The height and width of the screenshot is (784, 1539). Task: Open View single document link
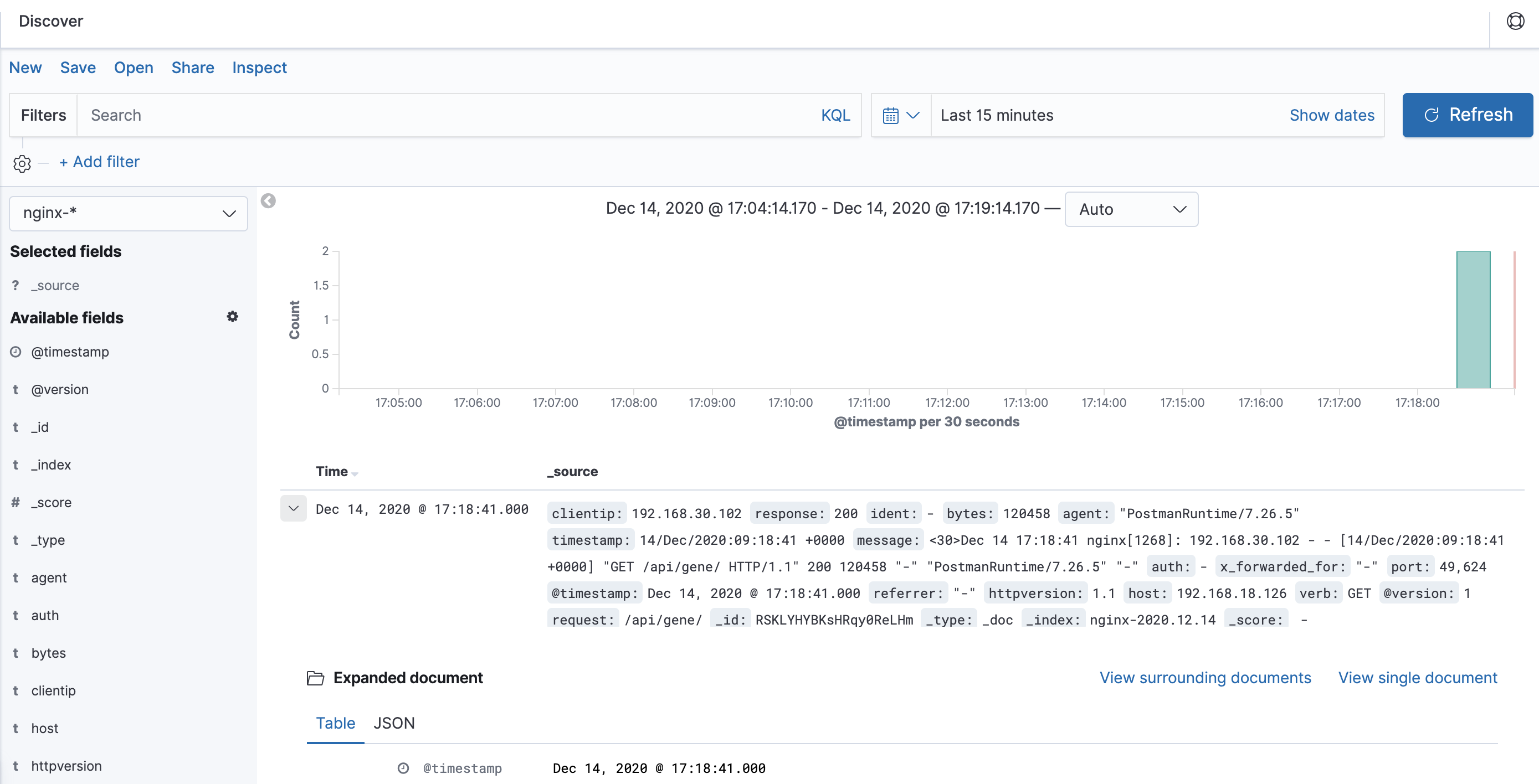coord(1417,678)
